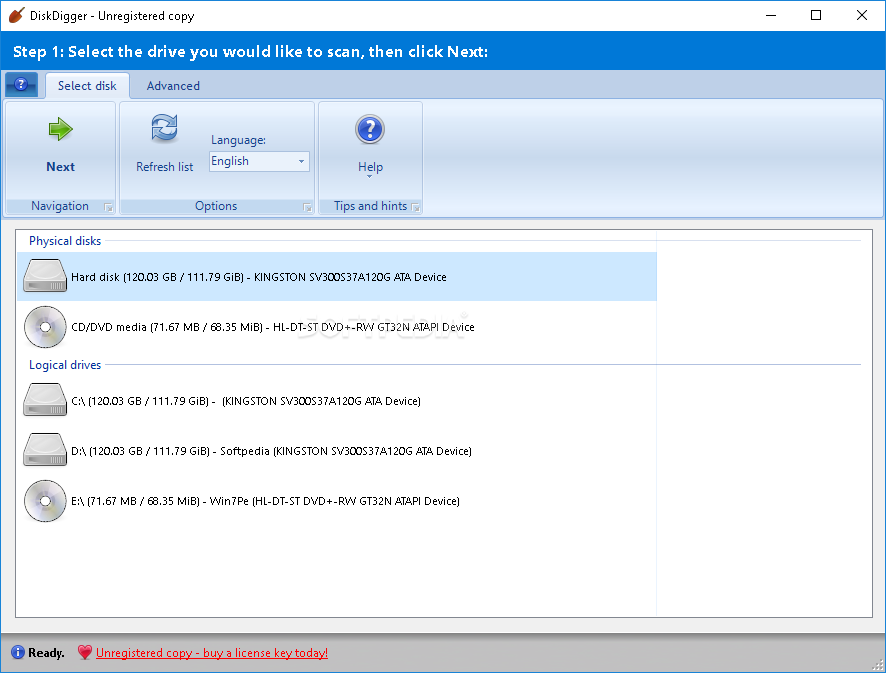Close the DiskDigger window

[861, 15]
